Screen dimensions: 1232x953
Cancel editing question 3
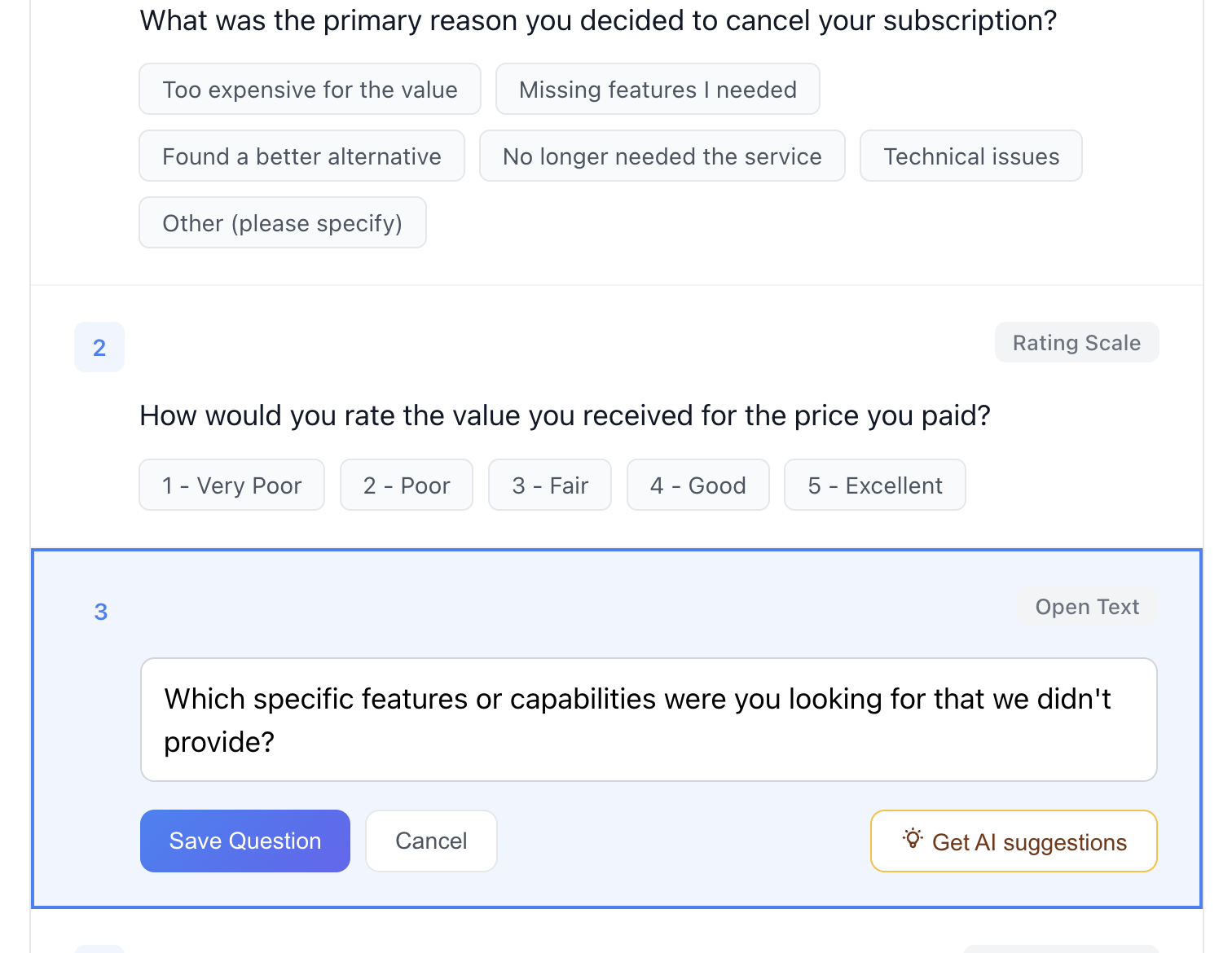pyautogui.click(x=431, y=841)
